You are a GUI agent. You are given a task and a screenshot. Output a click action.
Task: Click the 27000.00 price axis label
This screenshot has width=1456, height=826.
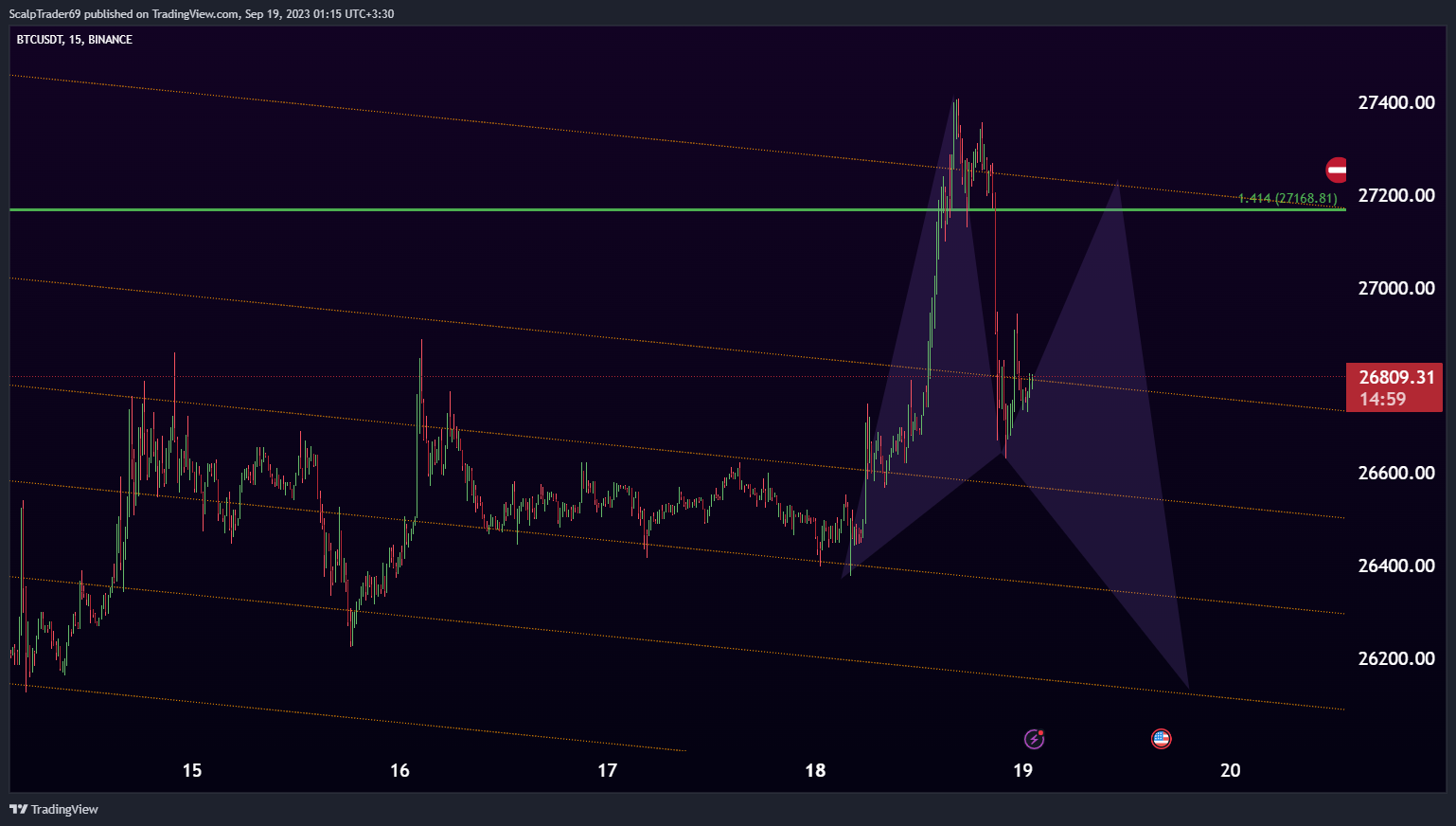click(x=1396, y=288)
